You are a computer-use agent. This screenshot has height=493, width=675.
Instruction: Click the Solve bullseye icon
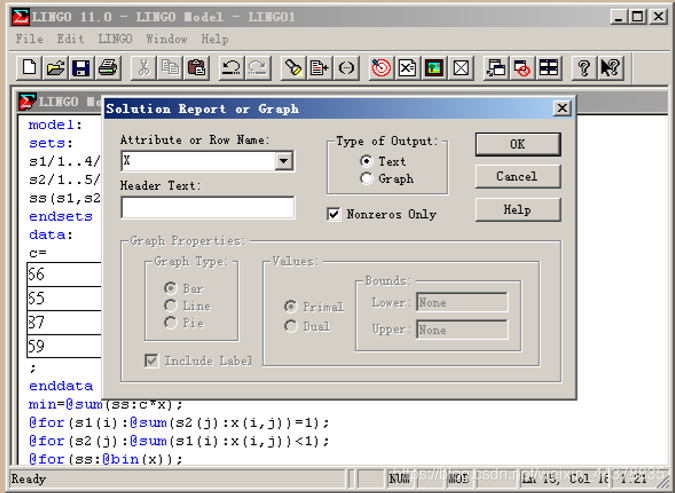(381, 68)
